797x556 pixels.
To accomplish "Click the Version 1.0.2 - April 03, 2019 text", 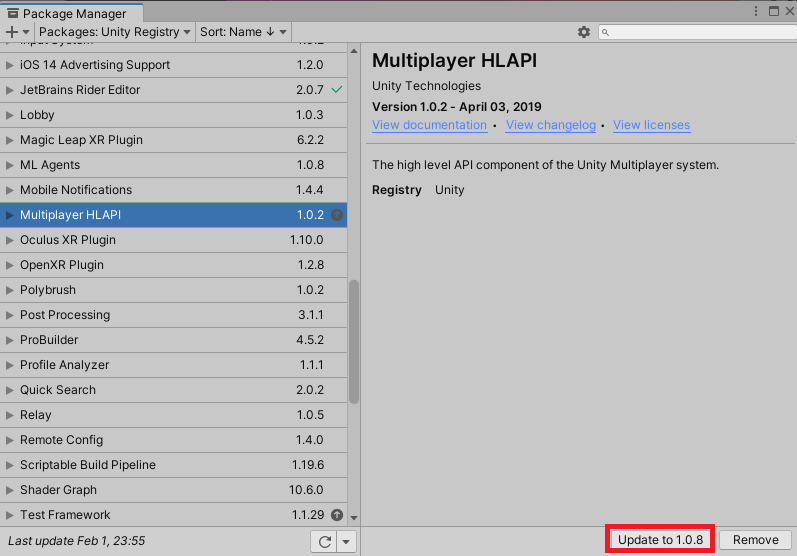I will (456, 107).
